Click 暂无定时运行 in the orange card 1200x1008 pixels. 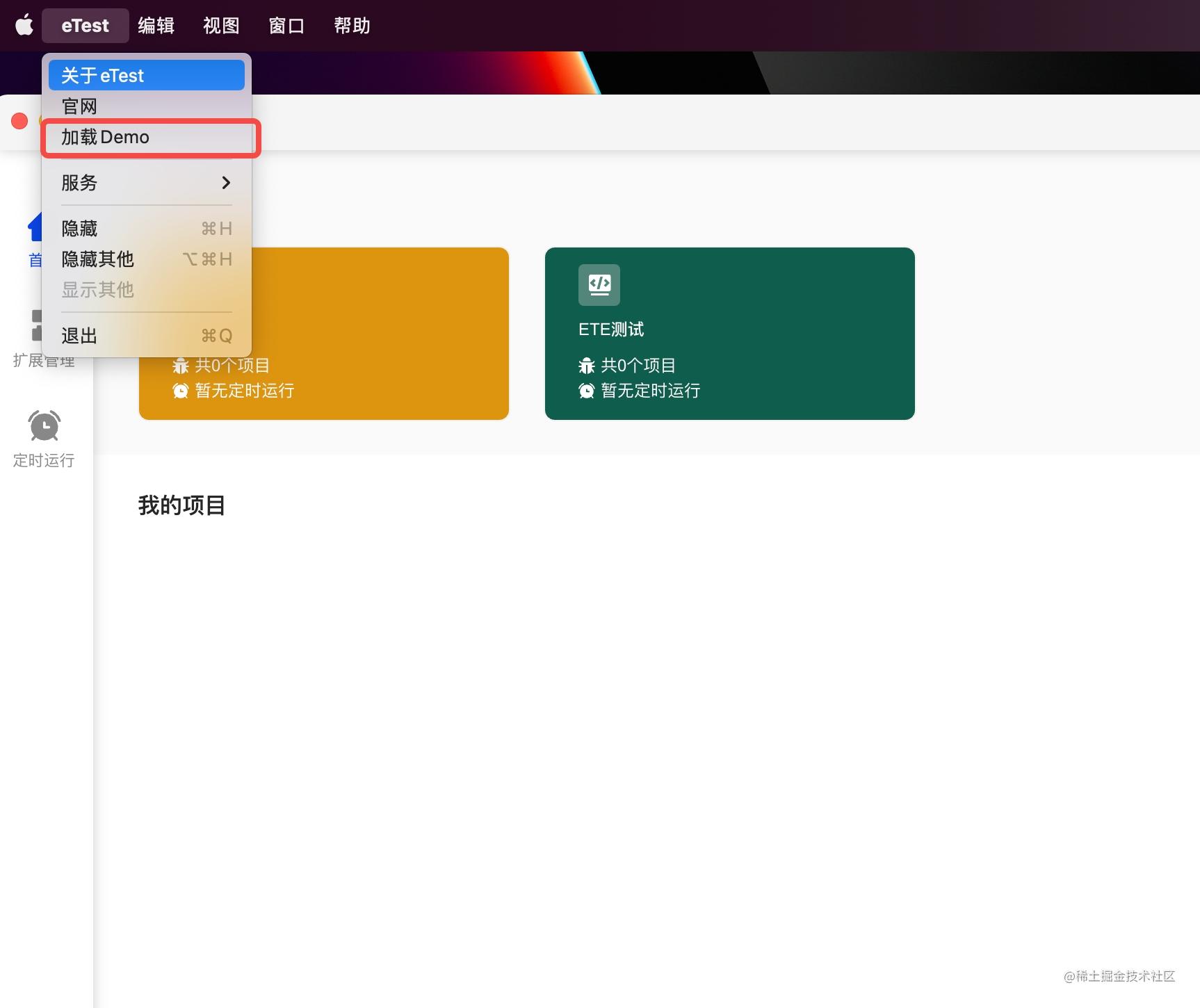point(245,391)
